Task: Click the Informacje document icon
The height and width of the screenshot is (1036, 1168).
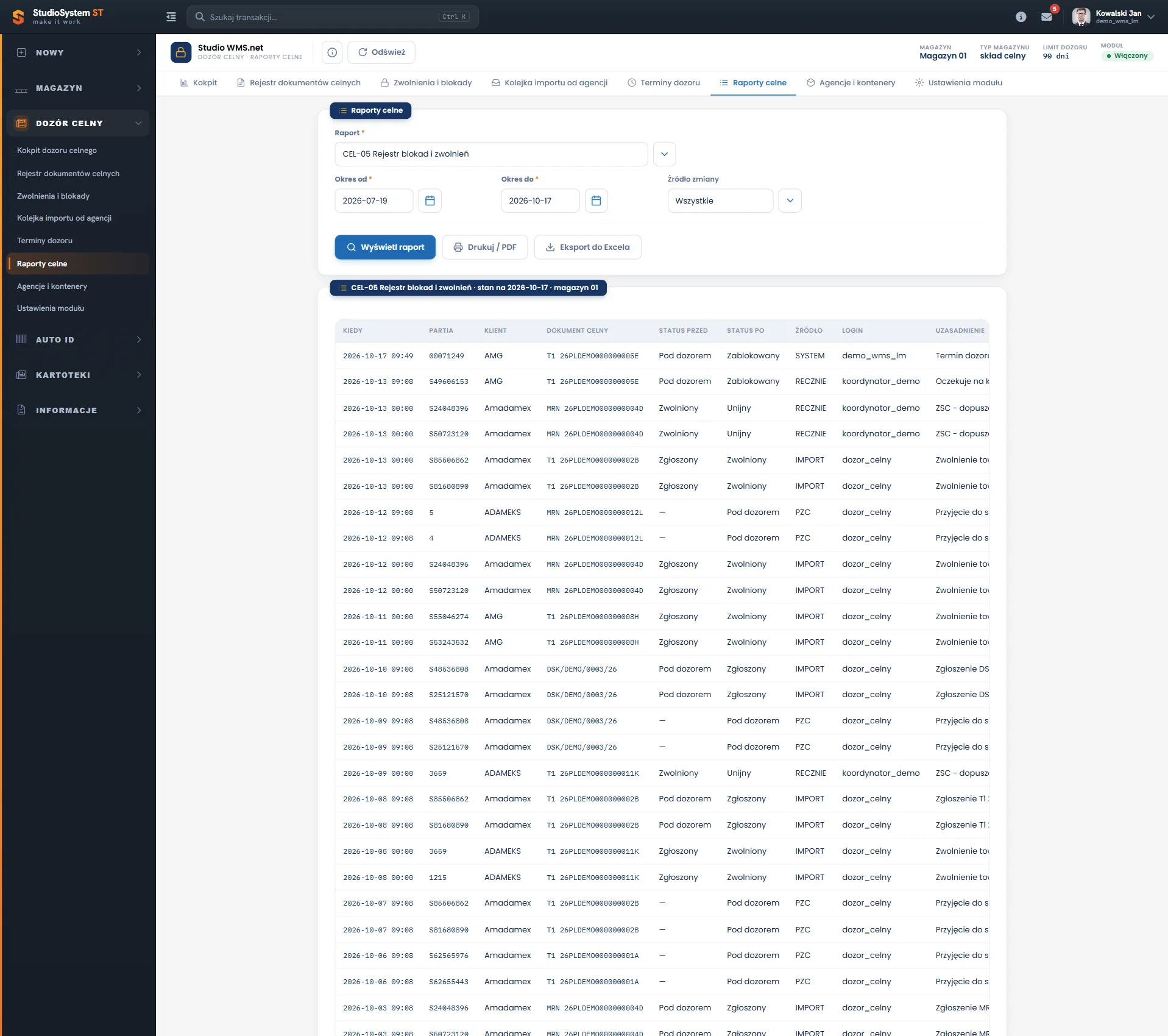Action: pos(21,410)
